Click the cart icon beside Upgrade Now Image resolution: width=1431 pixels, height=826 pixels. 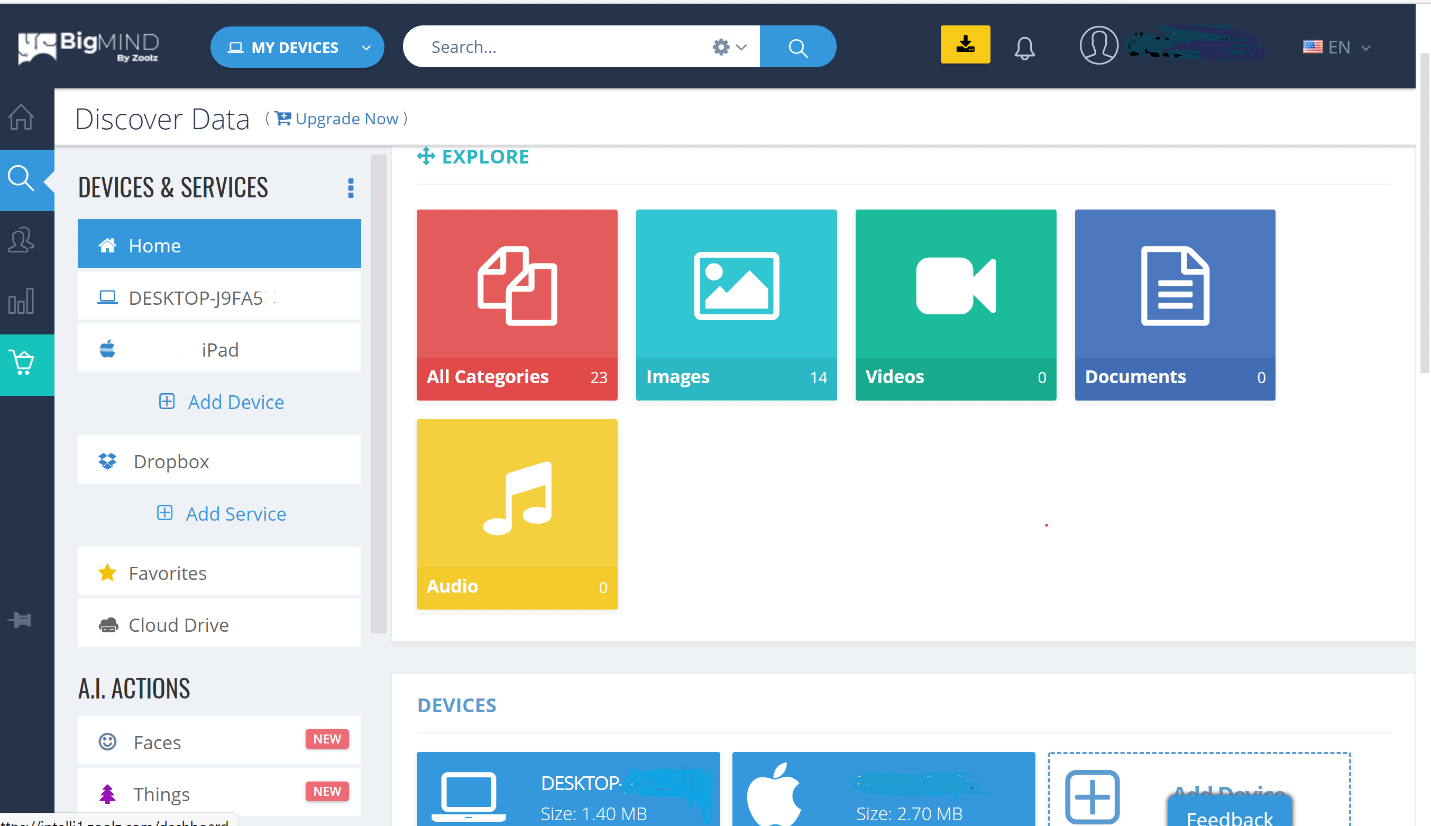coord(283,118)
